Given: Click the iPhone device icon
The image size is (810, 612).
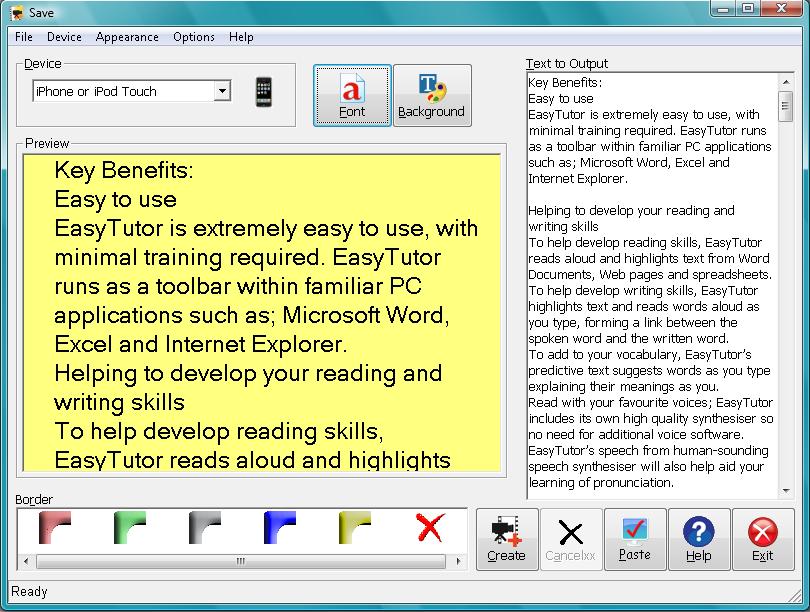Looking at the screenshot, I should point(263,92).
